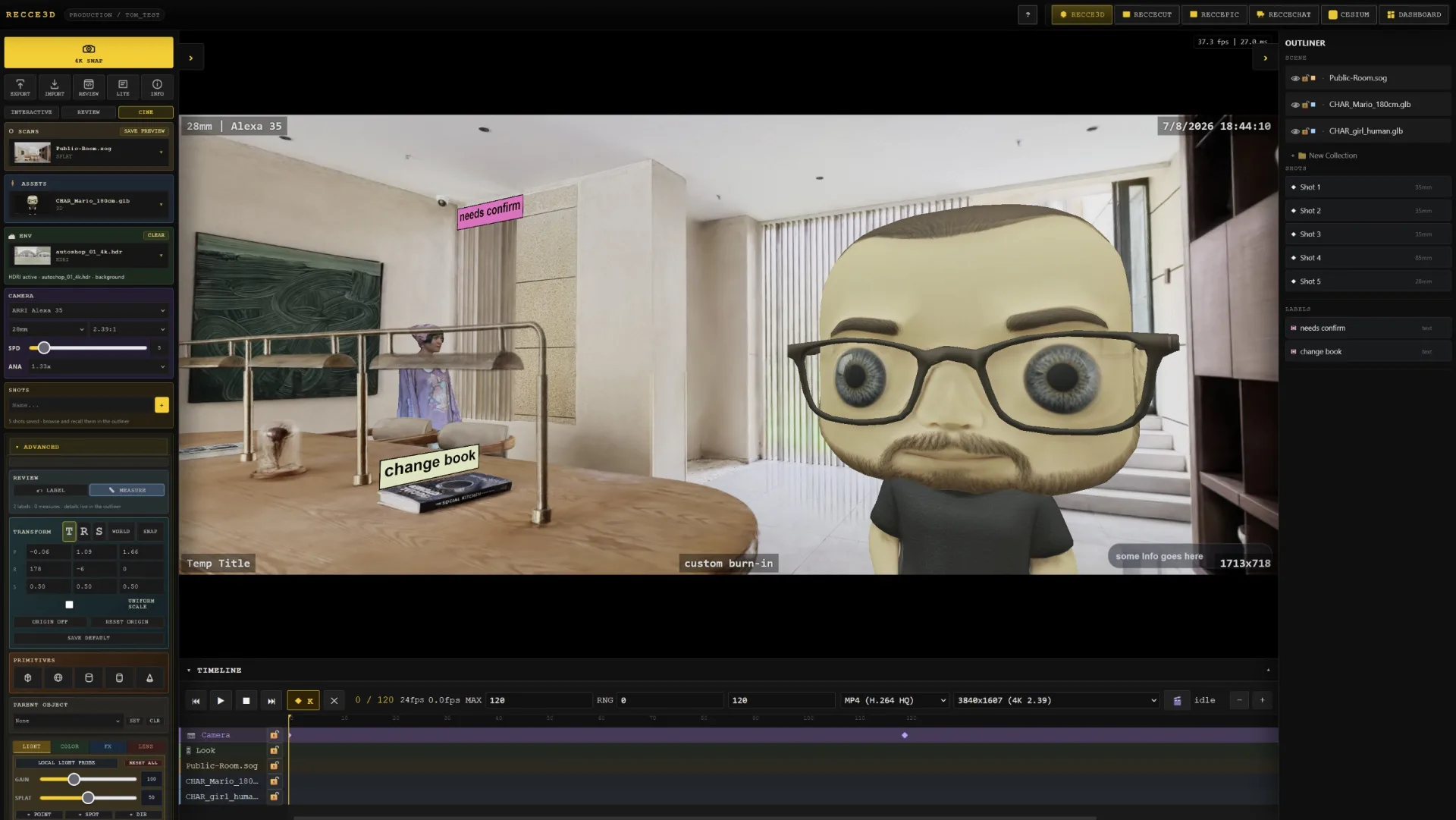Open the Info panel icon
Screen dimensions: 1456x820
[x=157, y=87]
